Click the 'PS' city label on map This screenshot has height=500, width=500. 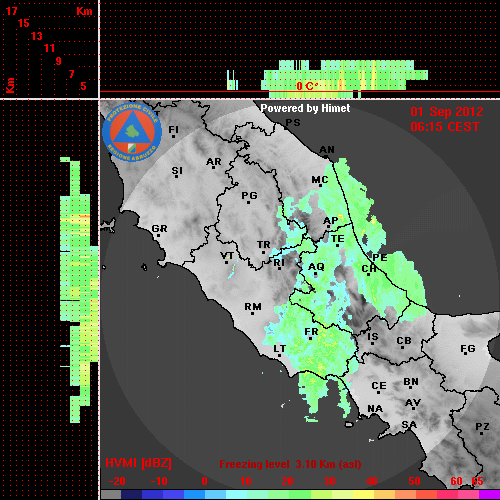pyautogui.click(x=293, y=123)
